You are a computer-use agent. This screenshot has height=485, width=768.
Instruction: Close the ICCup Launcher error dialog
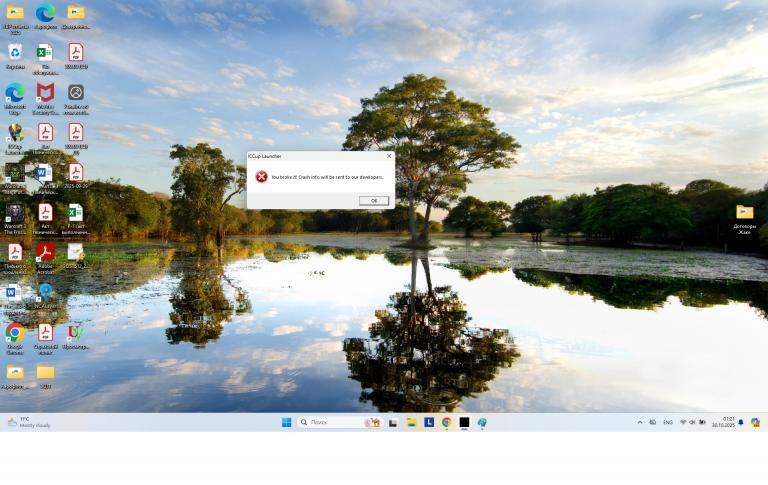pos(389,156)
